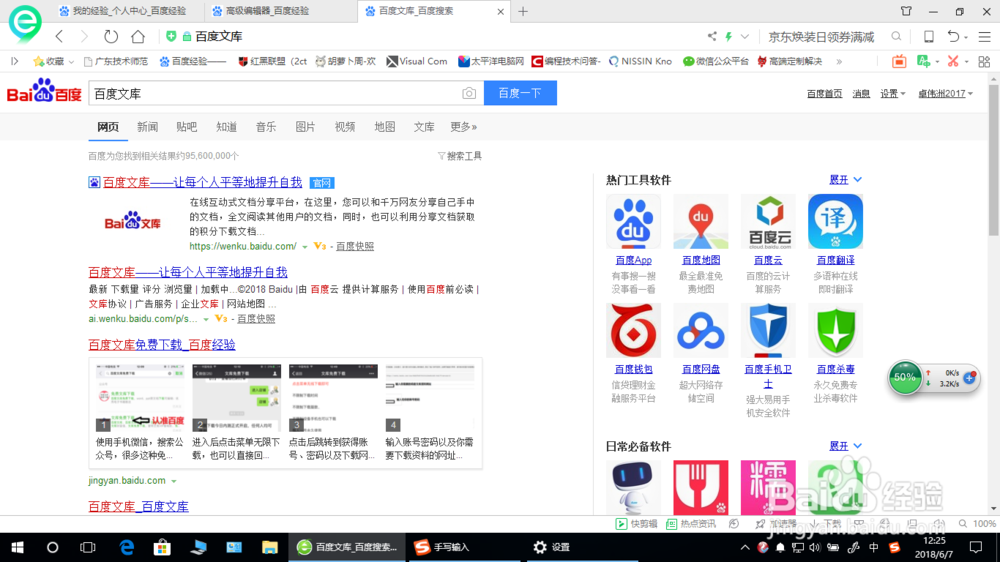Screen dimensions: 1000x562
Task: Switch to the 新闻 tab
Action: [x=147, y=127]
